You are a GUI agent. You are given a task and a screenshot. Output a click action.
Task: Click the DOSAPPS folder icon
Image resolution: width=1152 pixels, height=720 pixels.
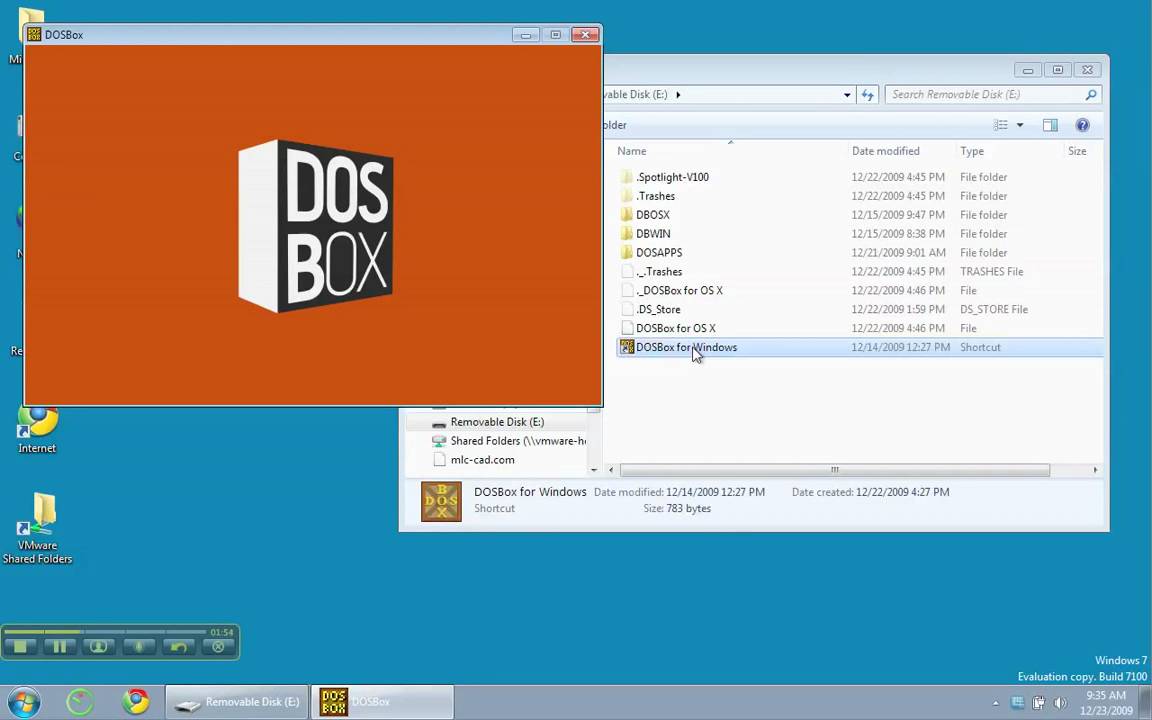[626, 252]
